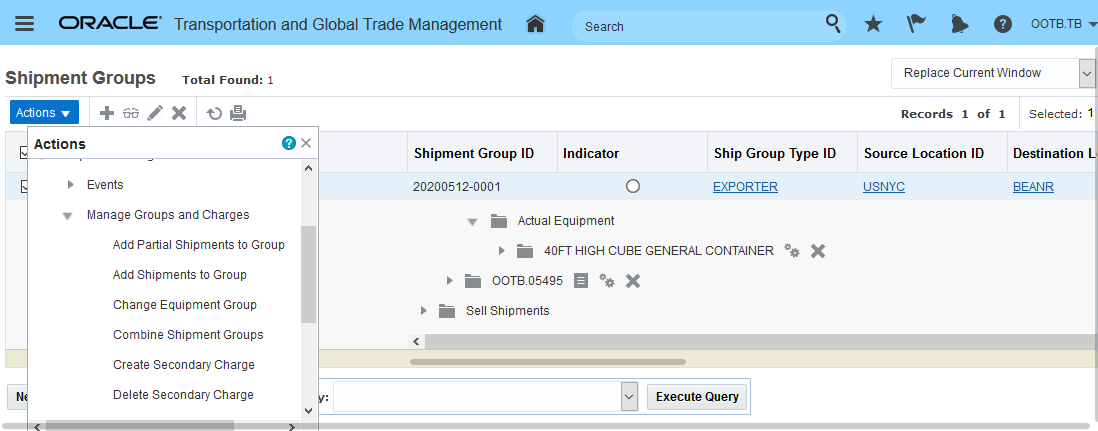Click the Refresh toolbar icon
Viewport: 1098px width, 431px height.
click(214, 113)
